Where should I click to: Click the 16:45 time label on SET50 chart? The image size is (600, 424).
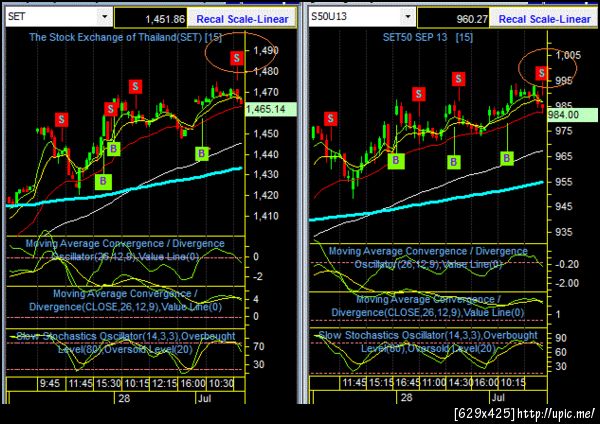coord(407,382)
